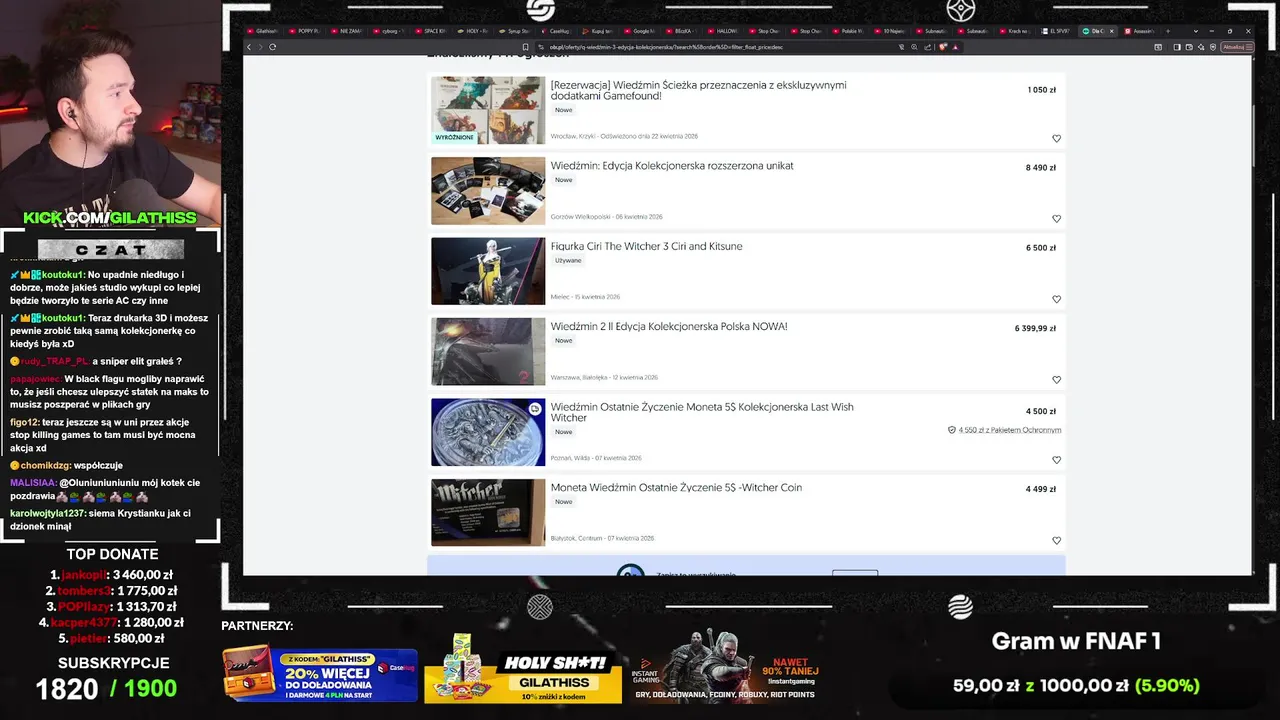
Task: Open the Witcher Coin box thumbnail
Action: [488, 512]
